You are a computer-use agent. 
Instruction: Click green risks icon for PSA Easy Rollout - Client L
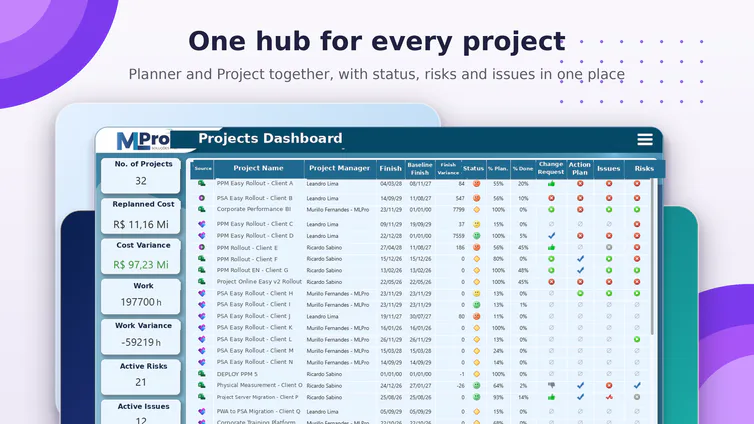click(637, 339)
